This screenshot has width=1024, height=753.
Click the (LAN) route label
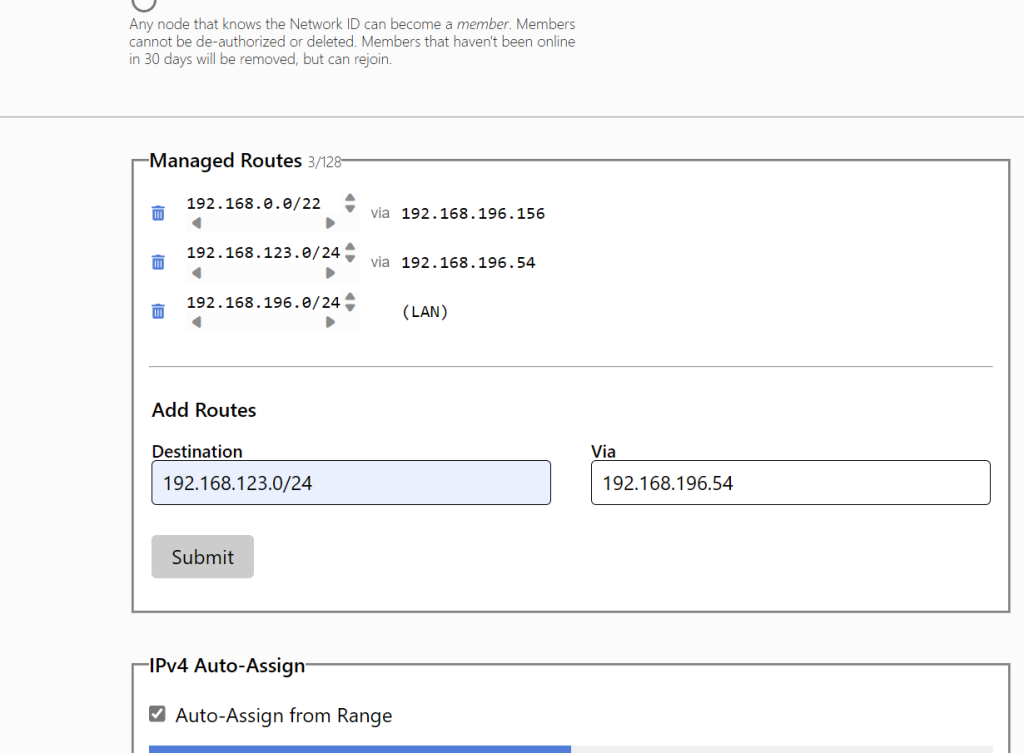pyautogui.click(x=425, y=312)
